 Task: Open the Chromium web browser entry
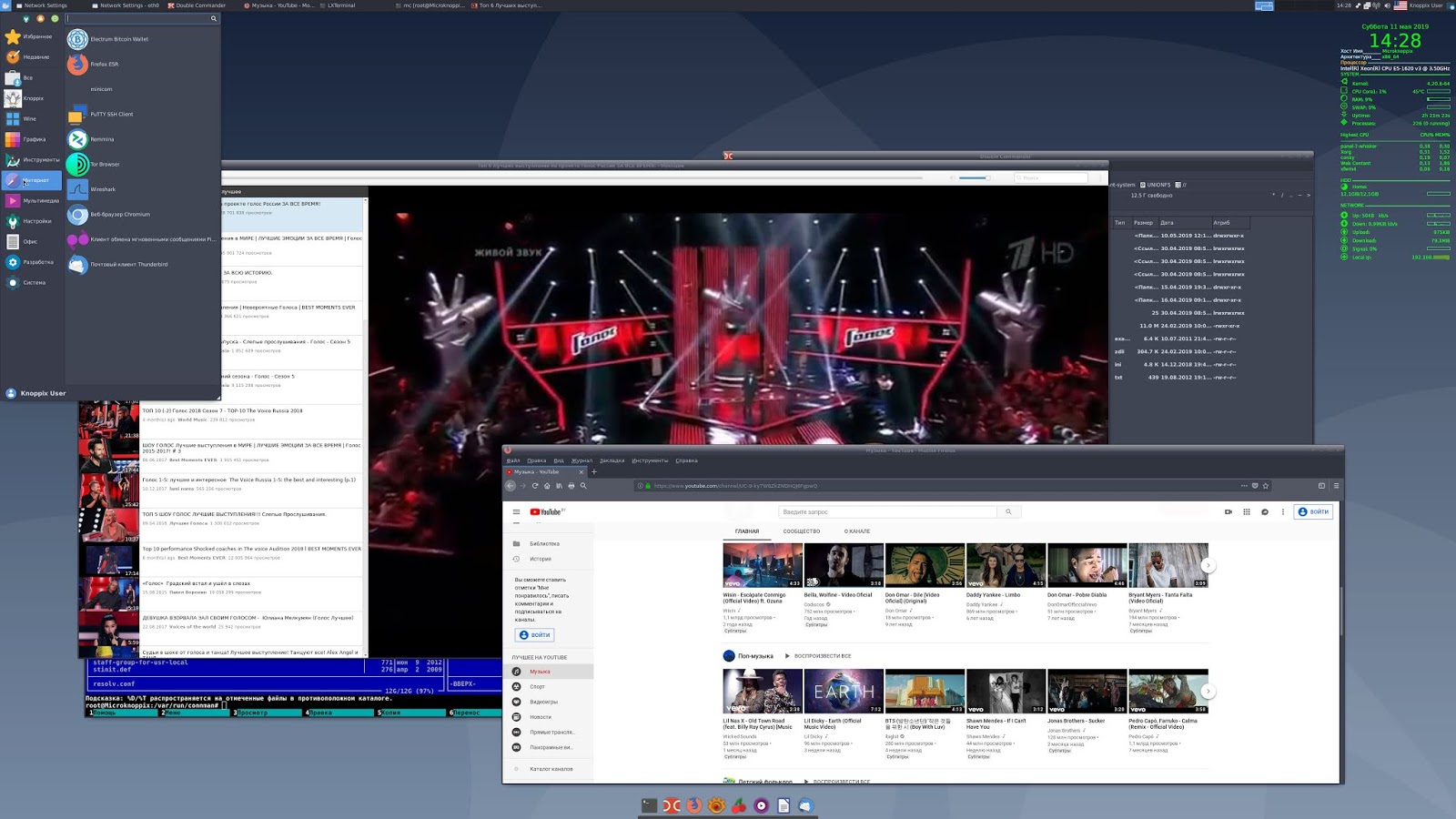pyautogui.click(x=141, y=215)
